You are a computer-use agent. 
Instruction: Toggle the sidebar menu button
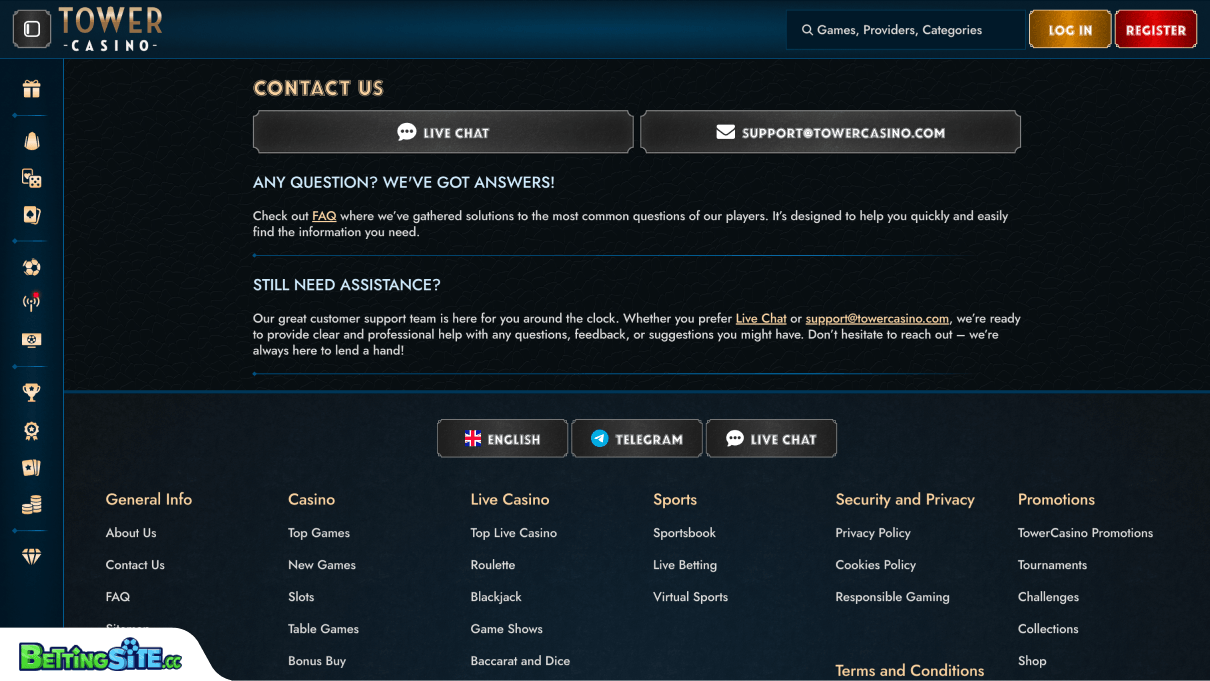[x=31, y=29]
